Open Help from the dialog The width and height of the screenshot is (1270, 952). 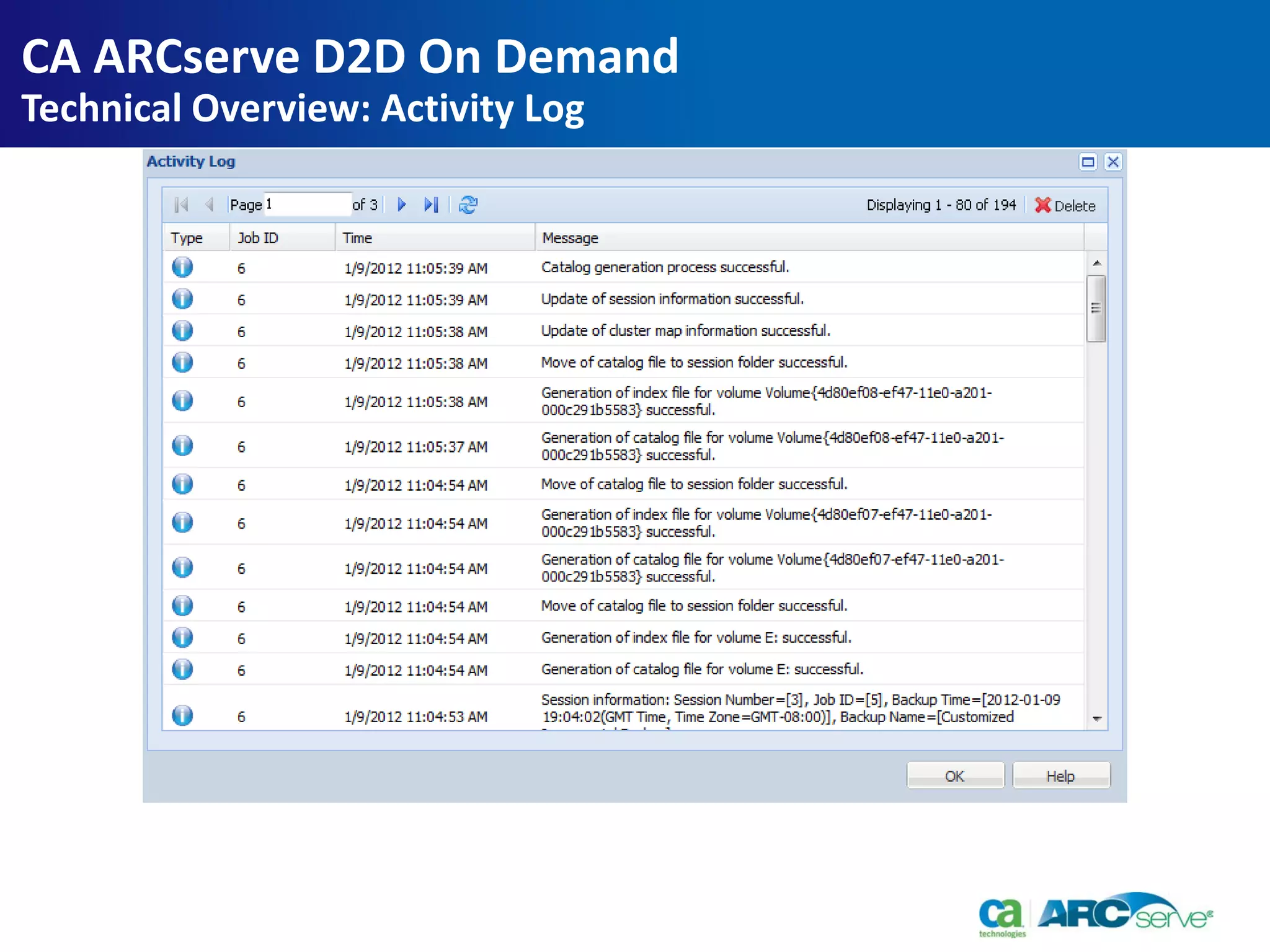pos(1061,776)
